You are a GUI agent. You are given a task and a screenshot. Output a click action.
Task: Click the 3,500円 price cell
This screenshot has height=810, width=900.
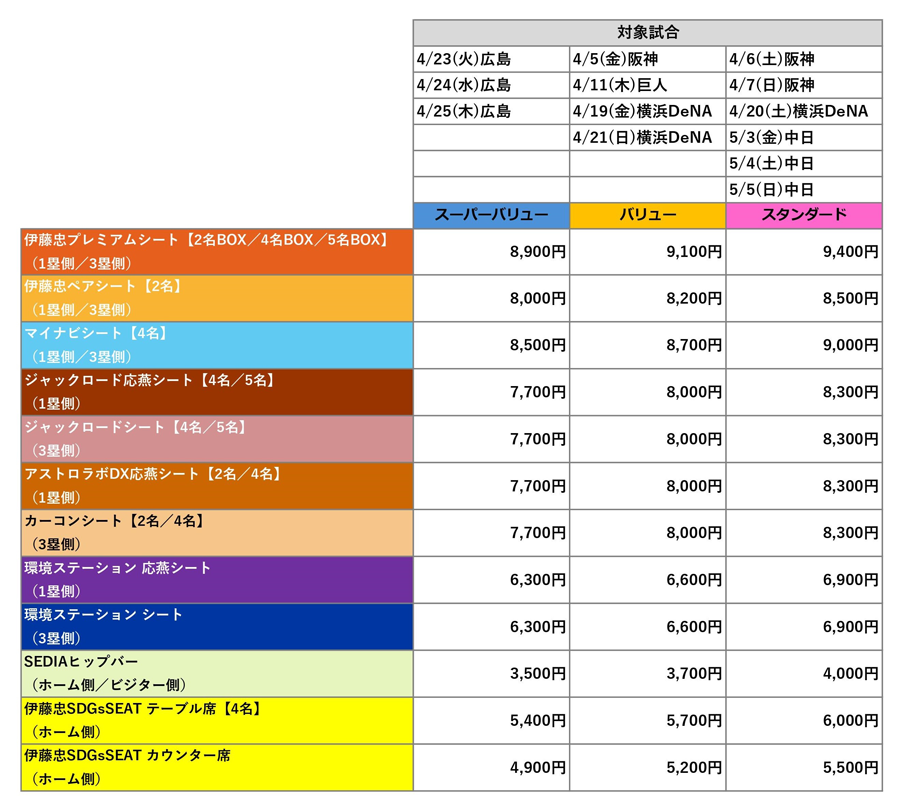tap(491, 673)
